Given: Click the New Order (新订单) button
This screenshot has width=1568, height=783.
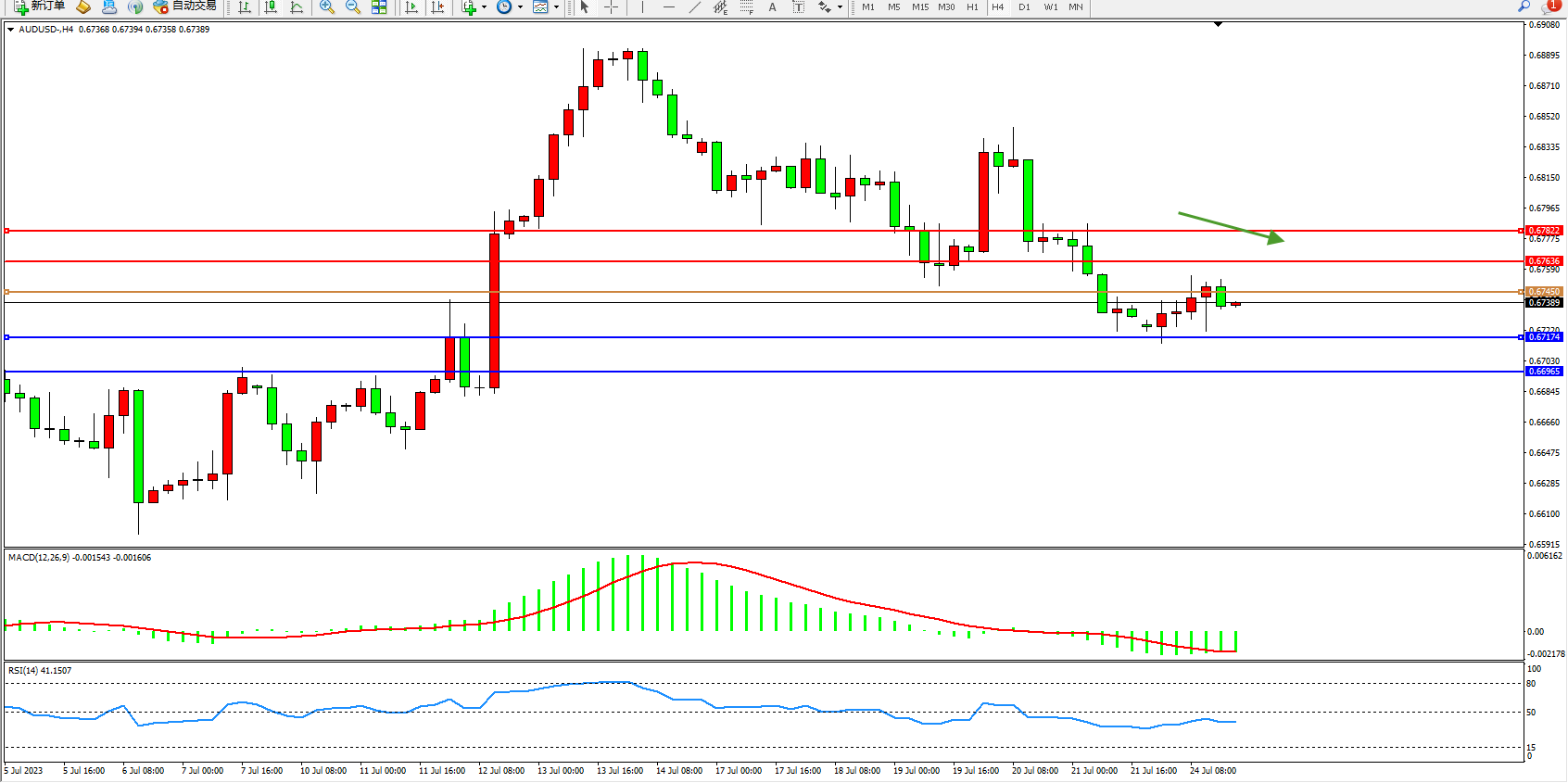Looking at the screenshot, I should (x=39, y=6).
